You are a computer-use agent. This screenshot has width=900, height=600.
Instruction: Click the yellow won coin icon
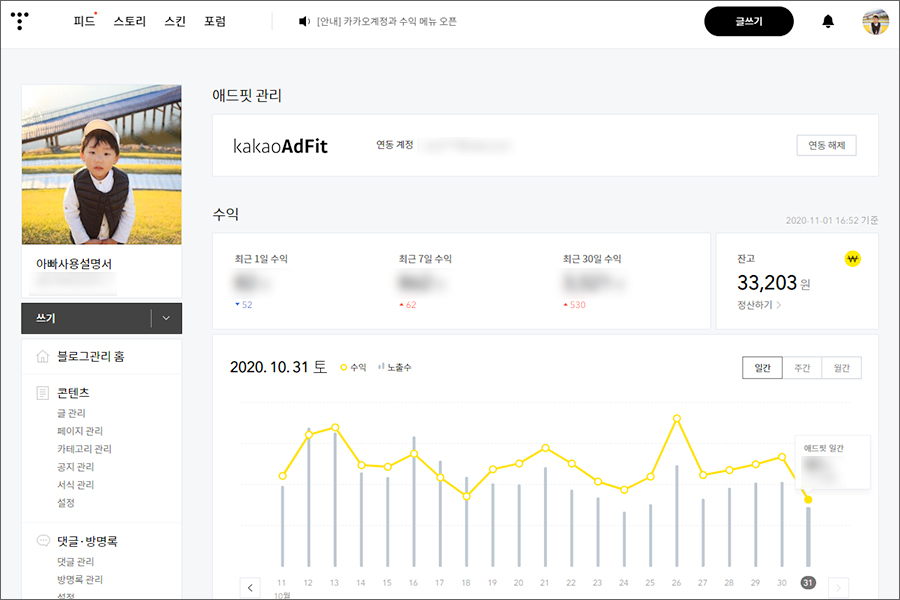tap(852, 259)
